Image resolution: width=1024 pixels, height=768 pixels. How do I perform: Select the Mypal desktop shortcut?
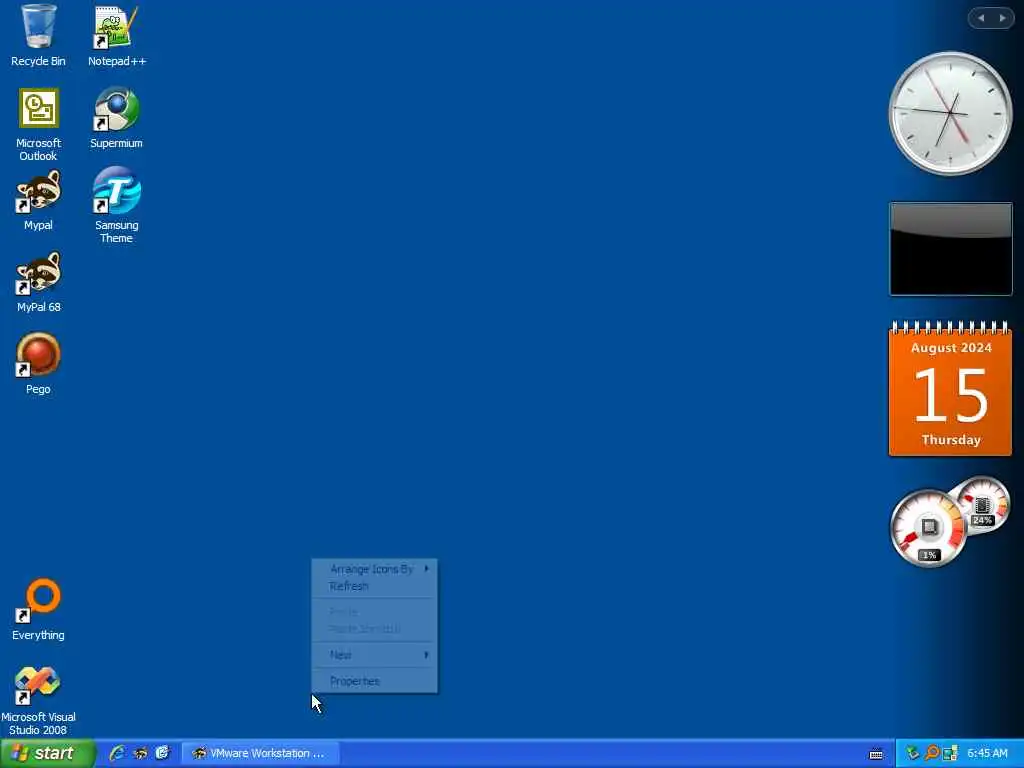(x=38, y=200)
